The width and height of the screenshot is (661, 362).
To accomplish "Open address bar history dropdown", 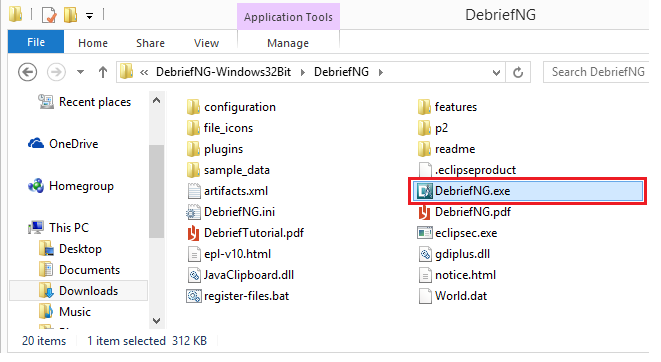I will coord(496,72).
